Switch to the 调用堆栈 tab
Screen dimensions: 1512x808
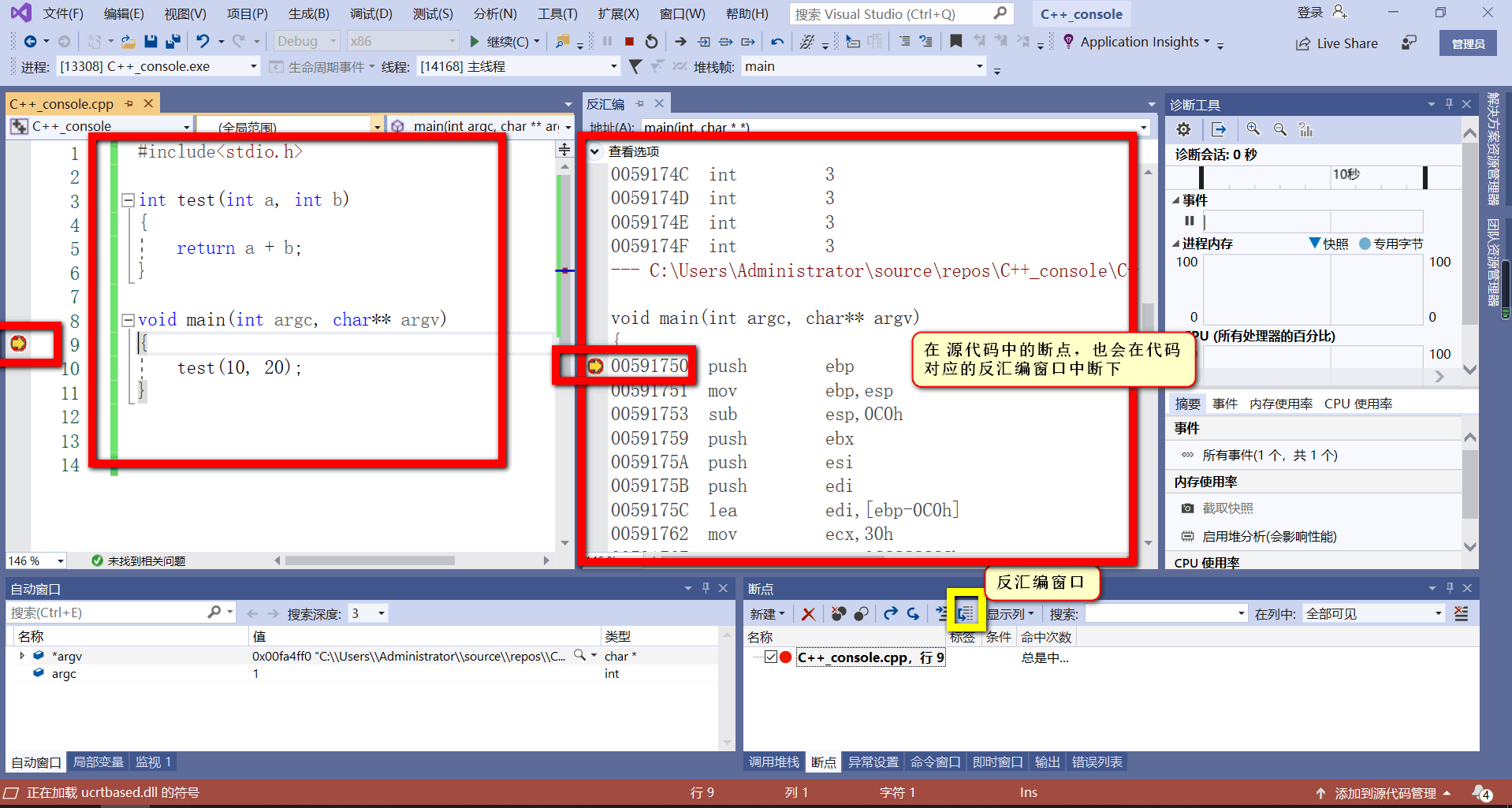point(774,762)
